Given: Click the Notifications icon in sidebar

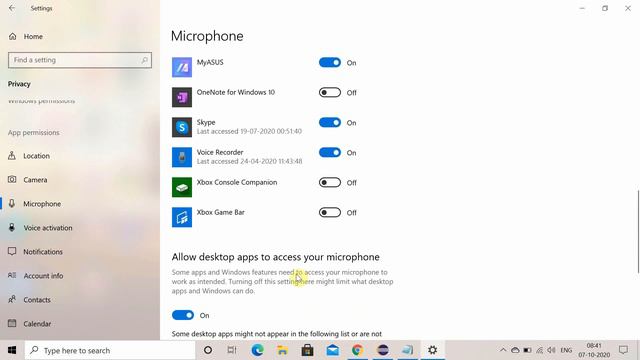Looking at the screenshot, I should click(x=12, y=251).
